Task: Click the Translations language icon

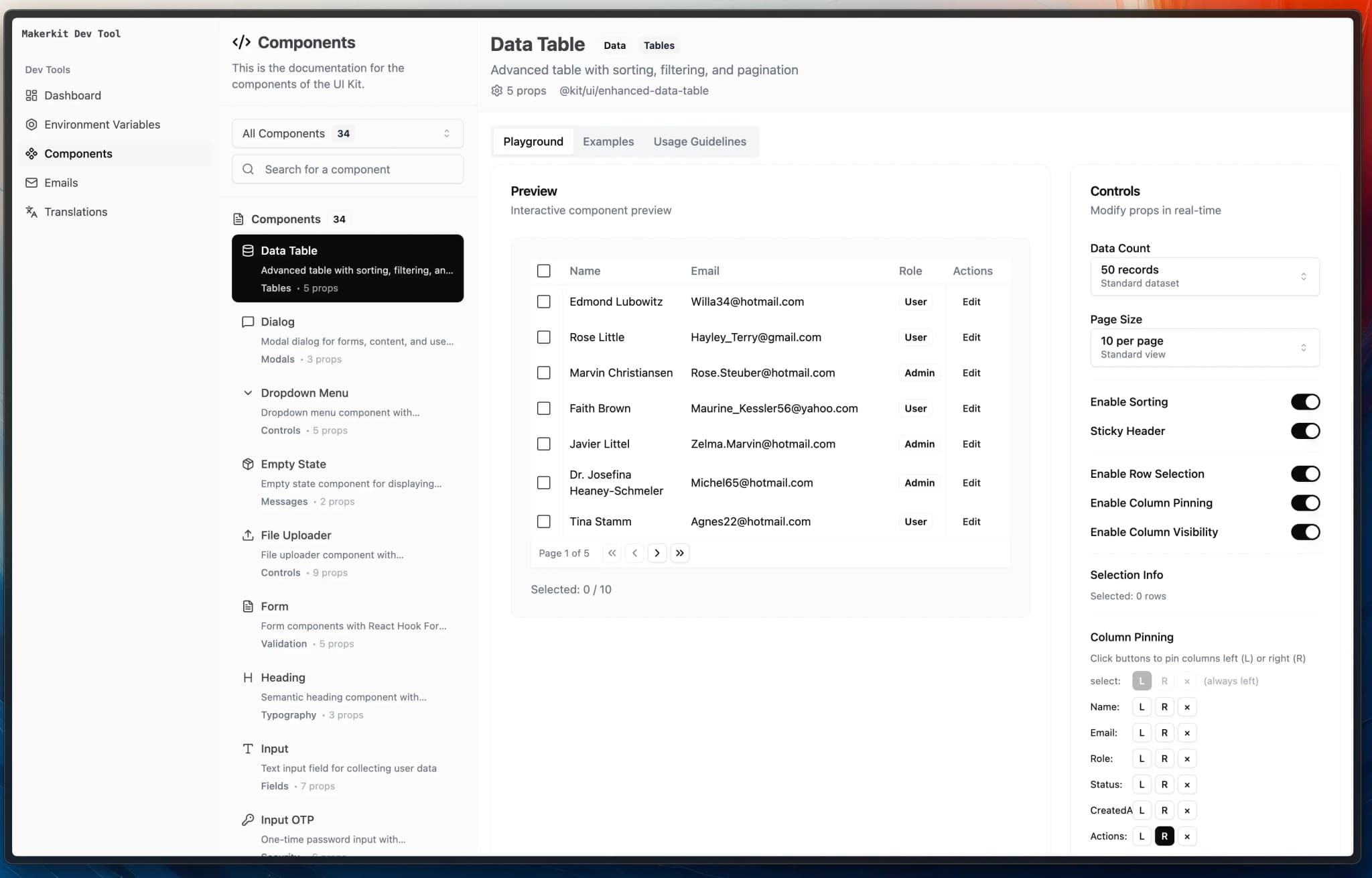Action: pos(31,212)
